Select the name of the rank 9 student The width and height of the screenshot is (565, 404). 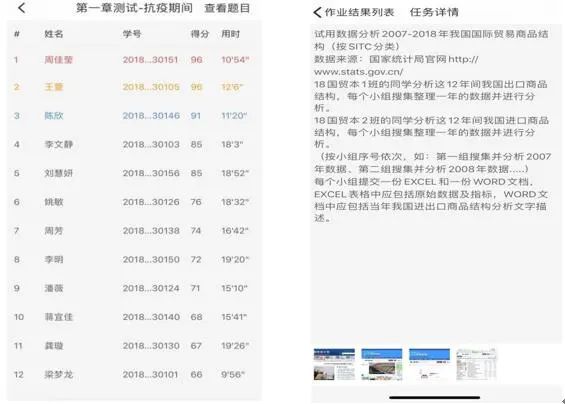point(54,288)
